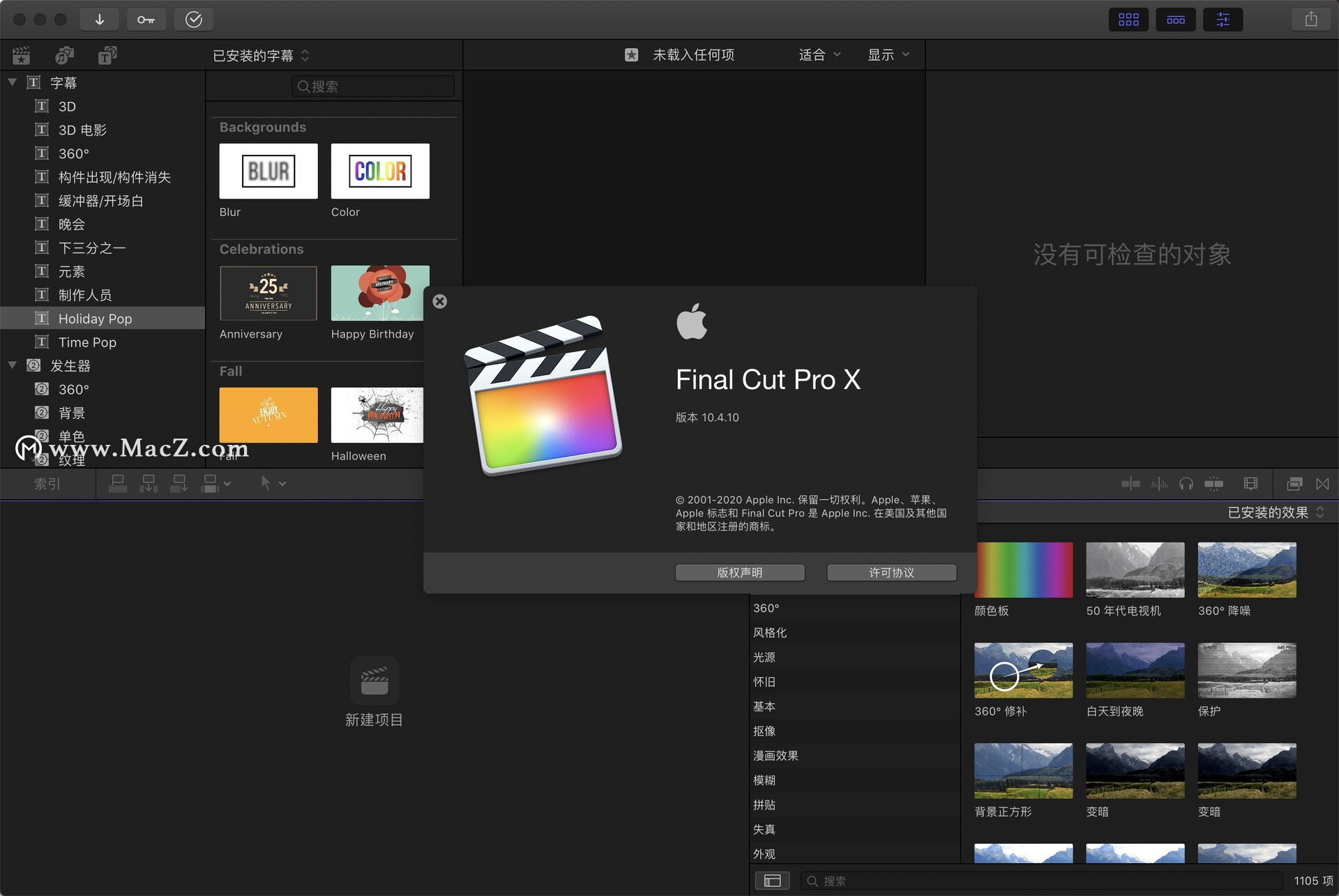
Task: Show the libraries sidebar clapper icon
Action: tap(22, 55)
